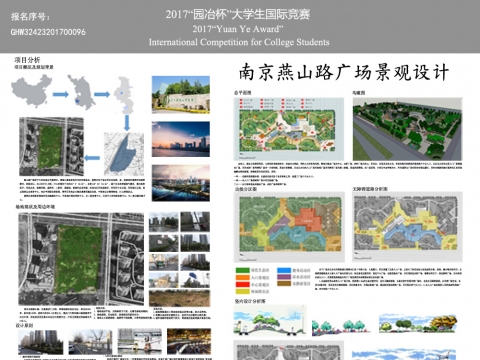
Task: Open the colored functional zoning map
Action: [289, 226]
